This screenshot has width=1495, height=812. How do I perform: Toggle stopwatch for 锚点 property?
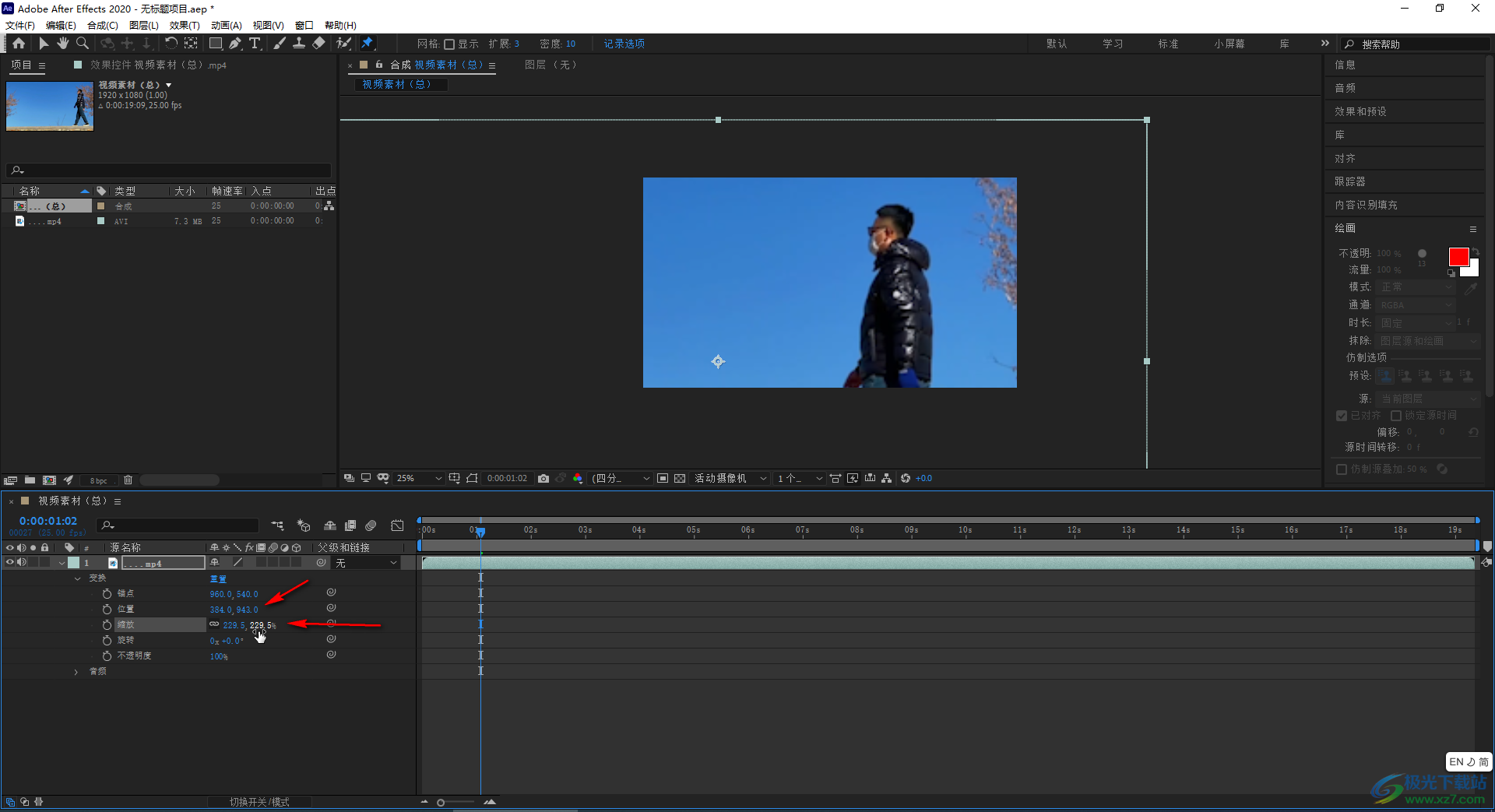[107, 593]
